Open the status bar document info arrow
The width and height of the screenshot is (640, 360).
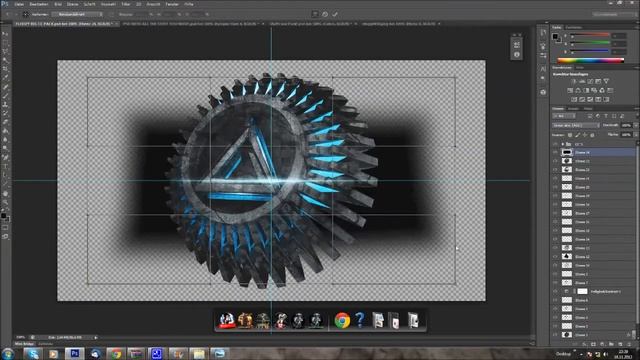(96, 338)
